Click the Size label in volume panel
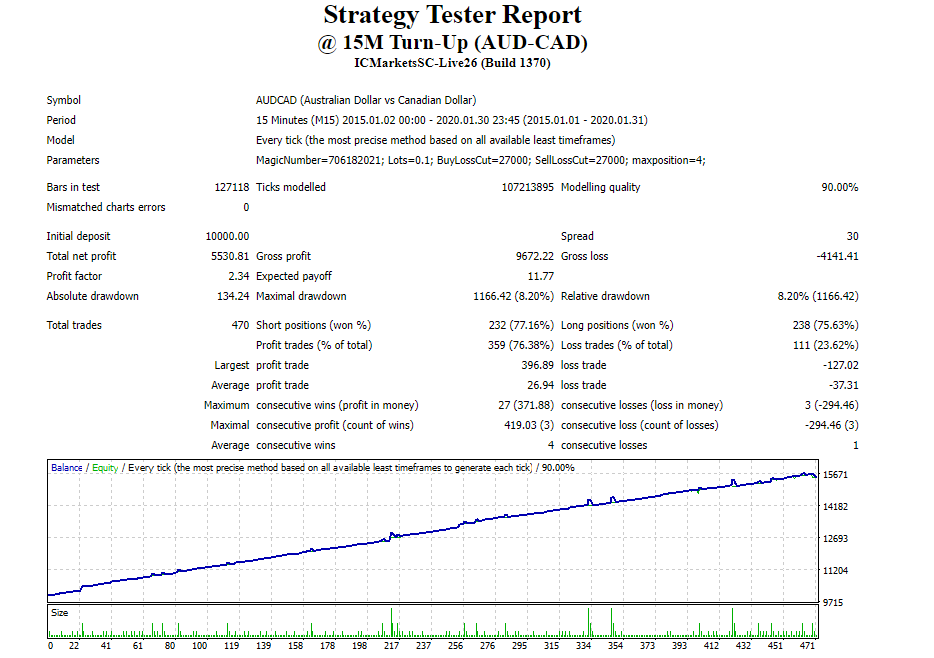Screen dimensions: 934x658 click(60, 613)
